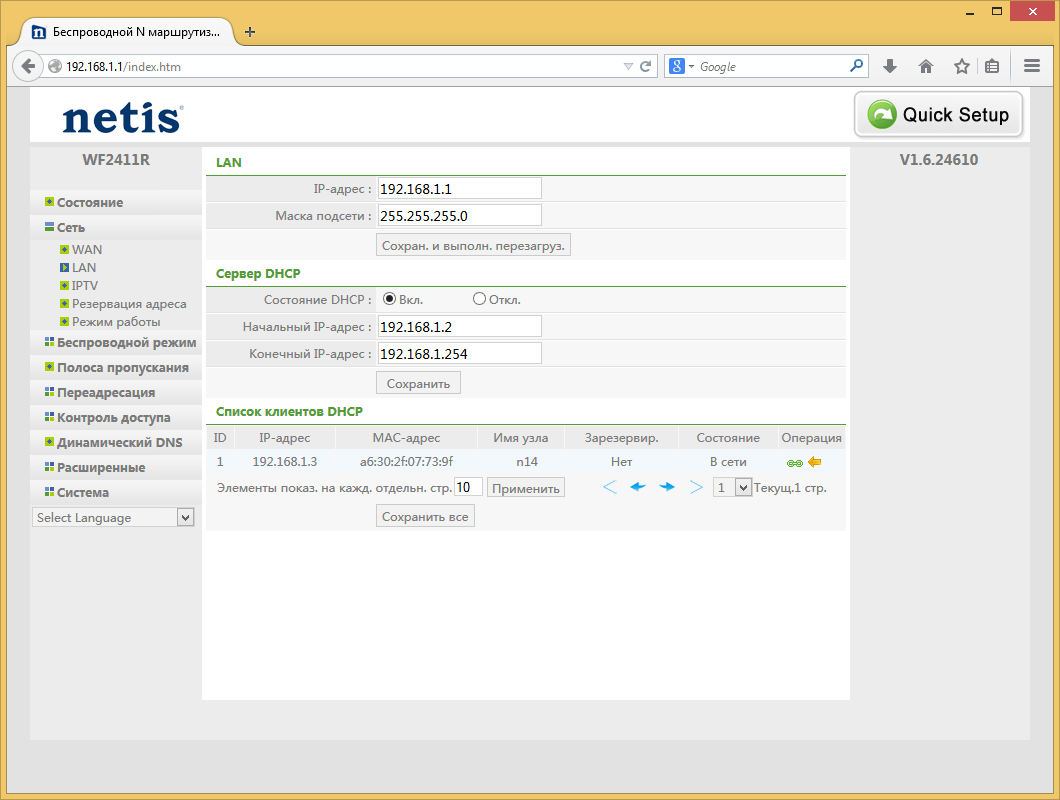Open the bookmarks list icon
The image size is (1060, 800).
coord(992,66)
